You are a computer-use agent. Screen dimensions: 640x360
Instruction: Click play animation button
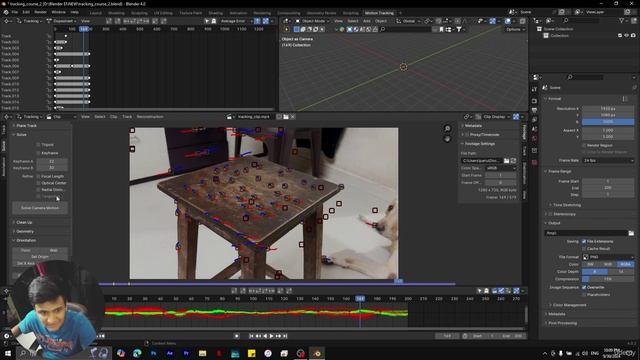coord(271,336)
